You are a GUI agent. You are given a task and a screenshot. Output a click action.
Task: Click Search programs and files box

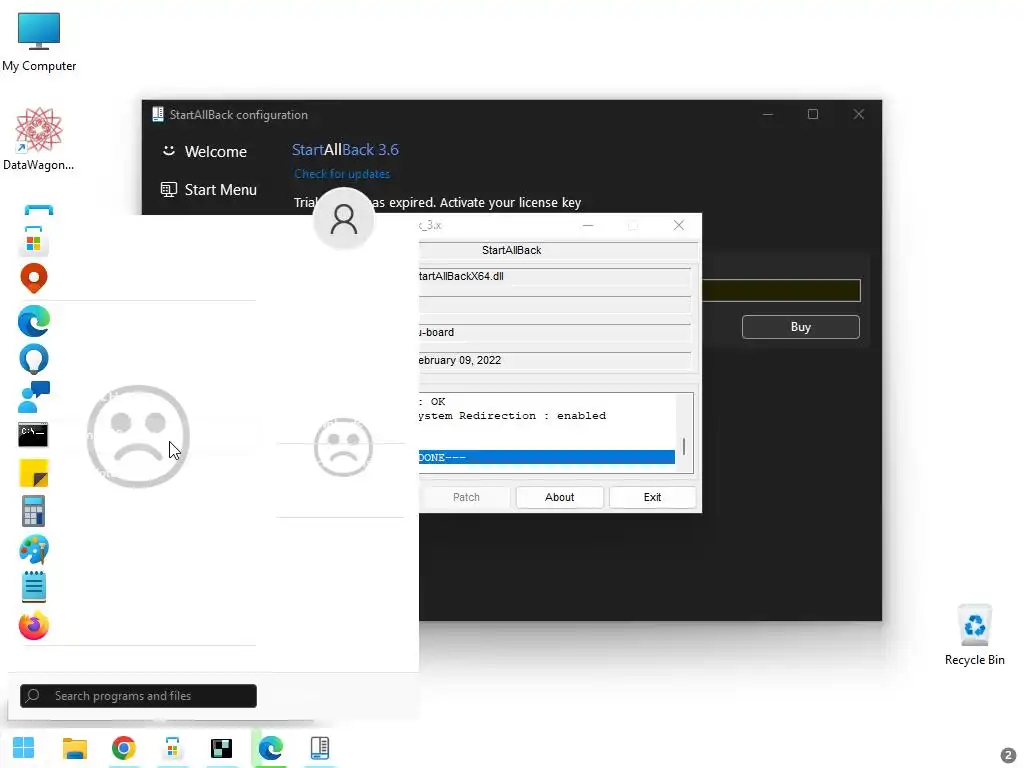(x=138, y=696)
